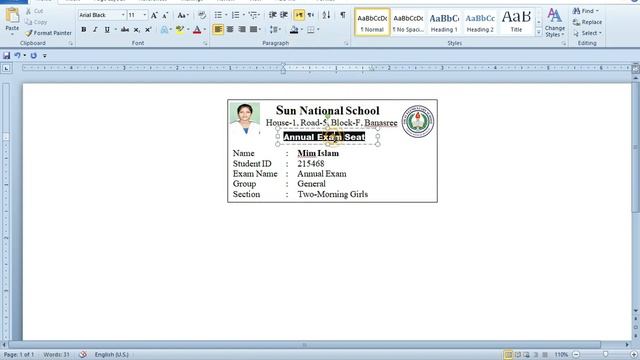This screenshot has height=360, width=640.
Task: Toggle superscript formatting
Action: tap(148, 29)
